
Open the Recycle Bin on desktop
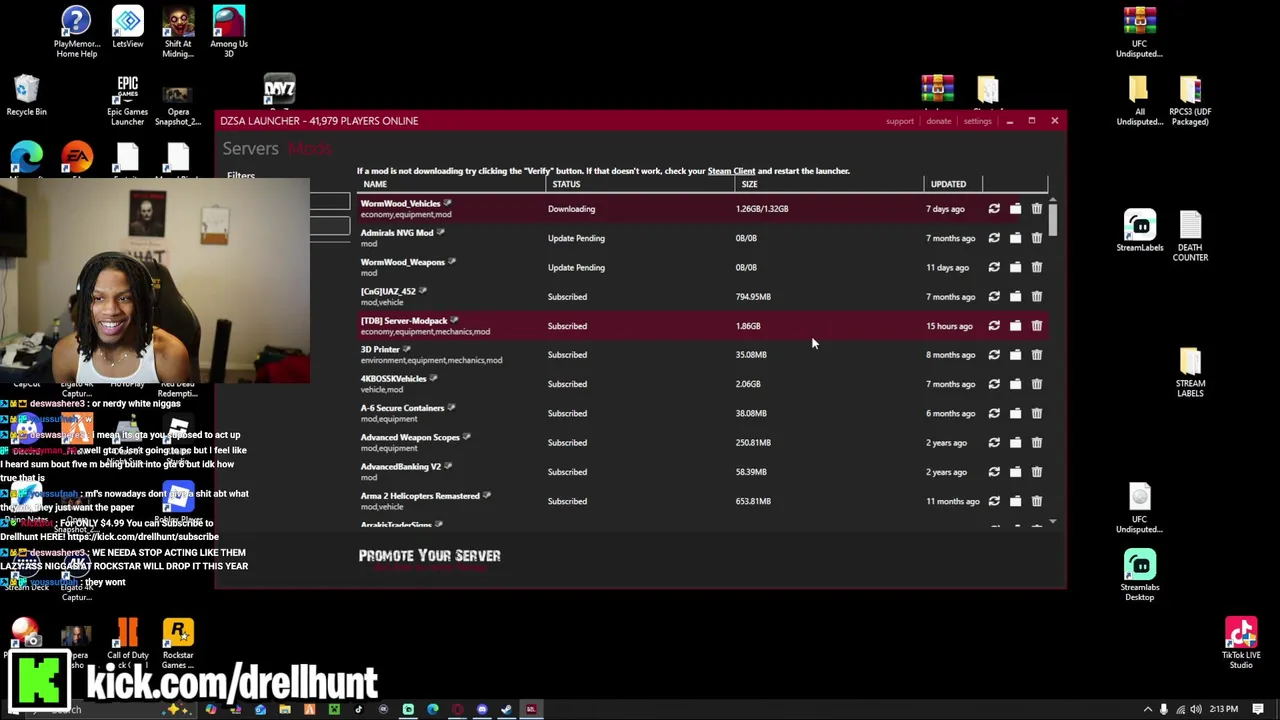[27, 96]
